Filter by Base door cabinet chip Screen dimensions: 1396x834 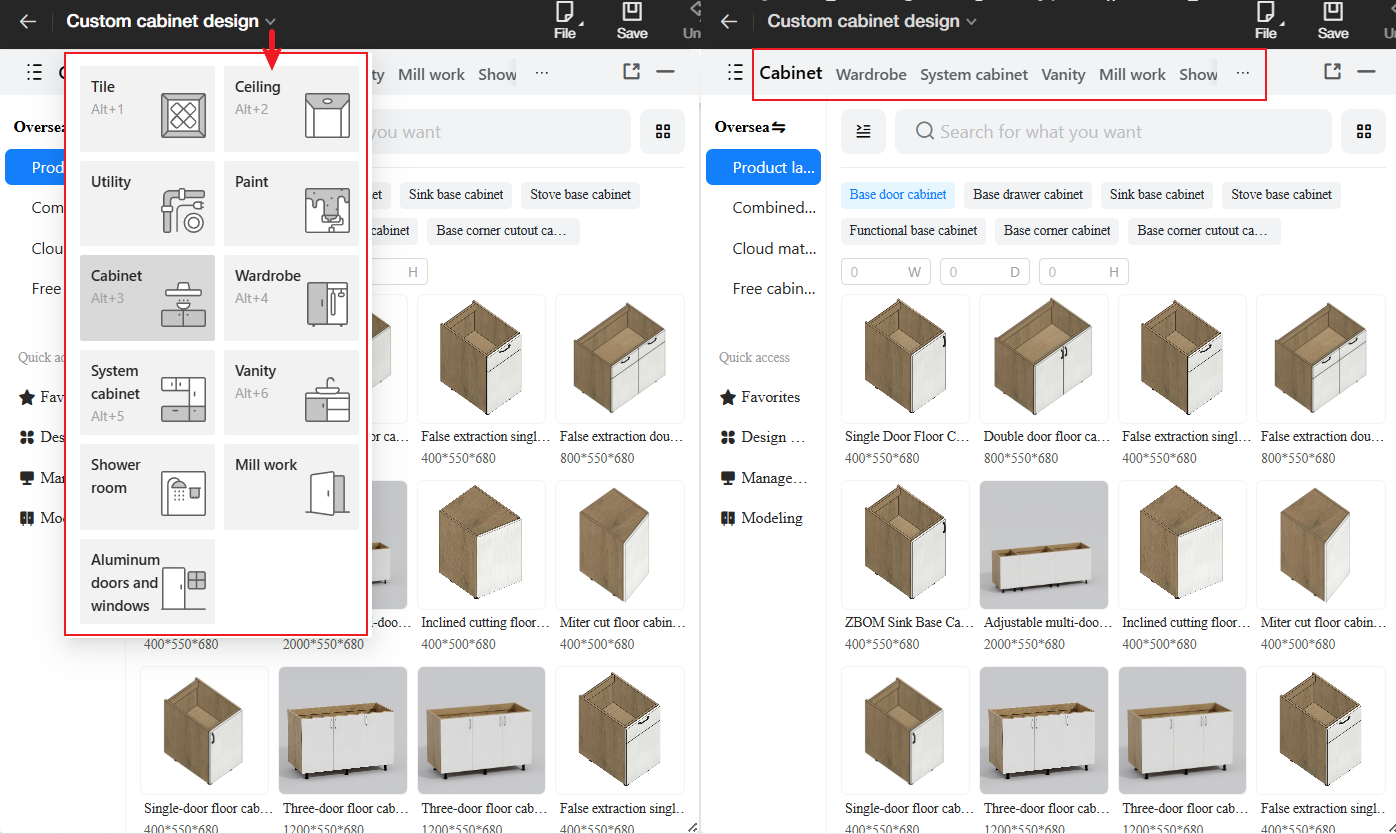coord(898,194)
